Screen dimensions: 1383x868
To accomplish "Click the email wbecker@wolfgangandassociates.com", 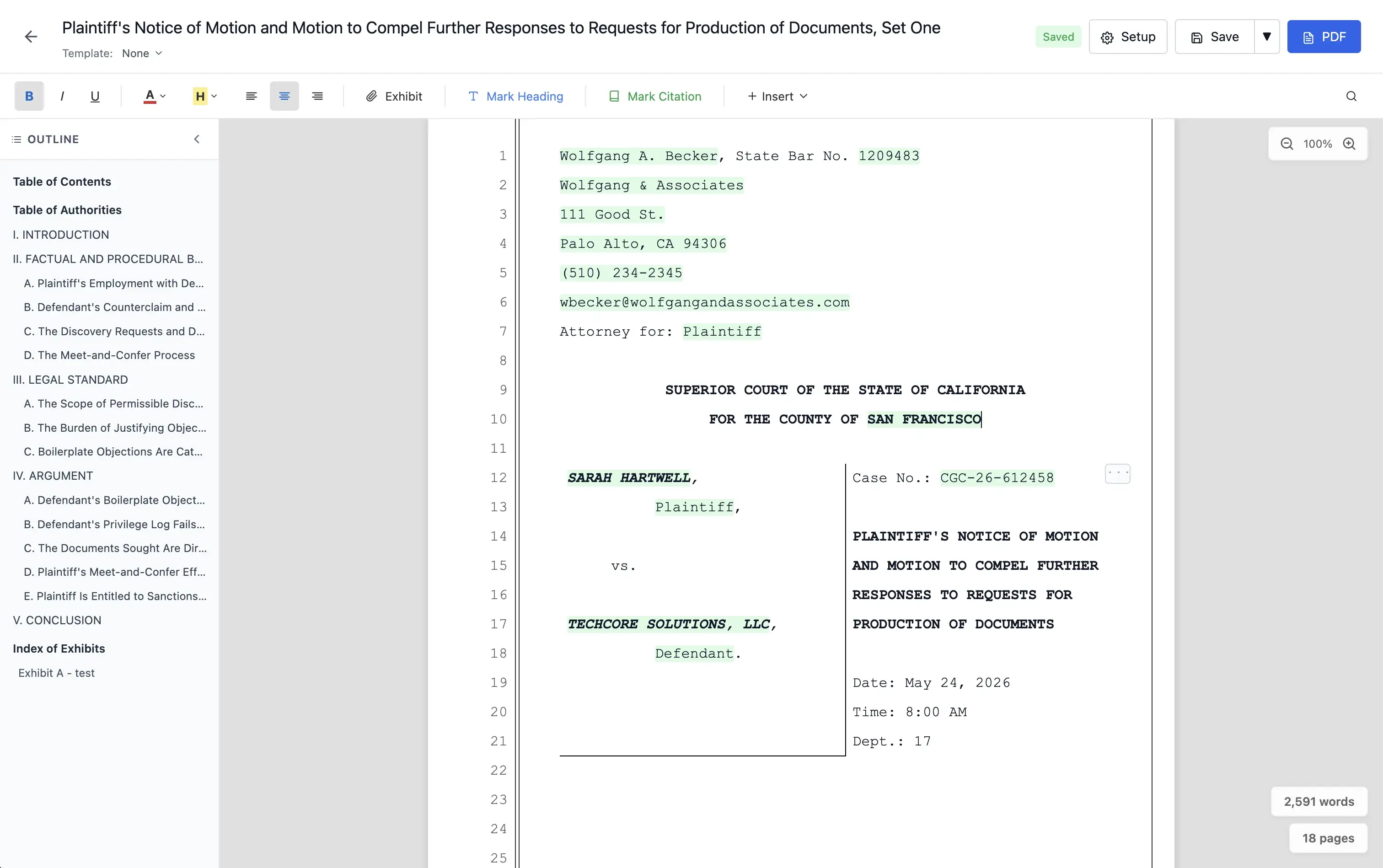I will click(x=704, y=302).
